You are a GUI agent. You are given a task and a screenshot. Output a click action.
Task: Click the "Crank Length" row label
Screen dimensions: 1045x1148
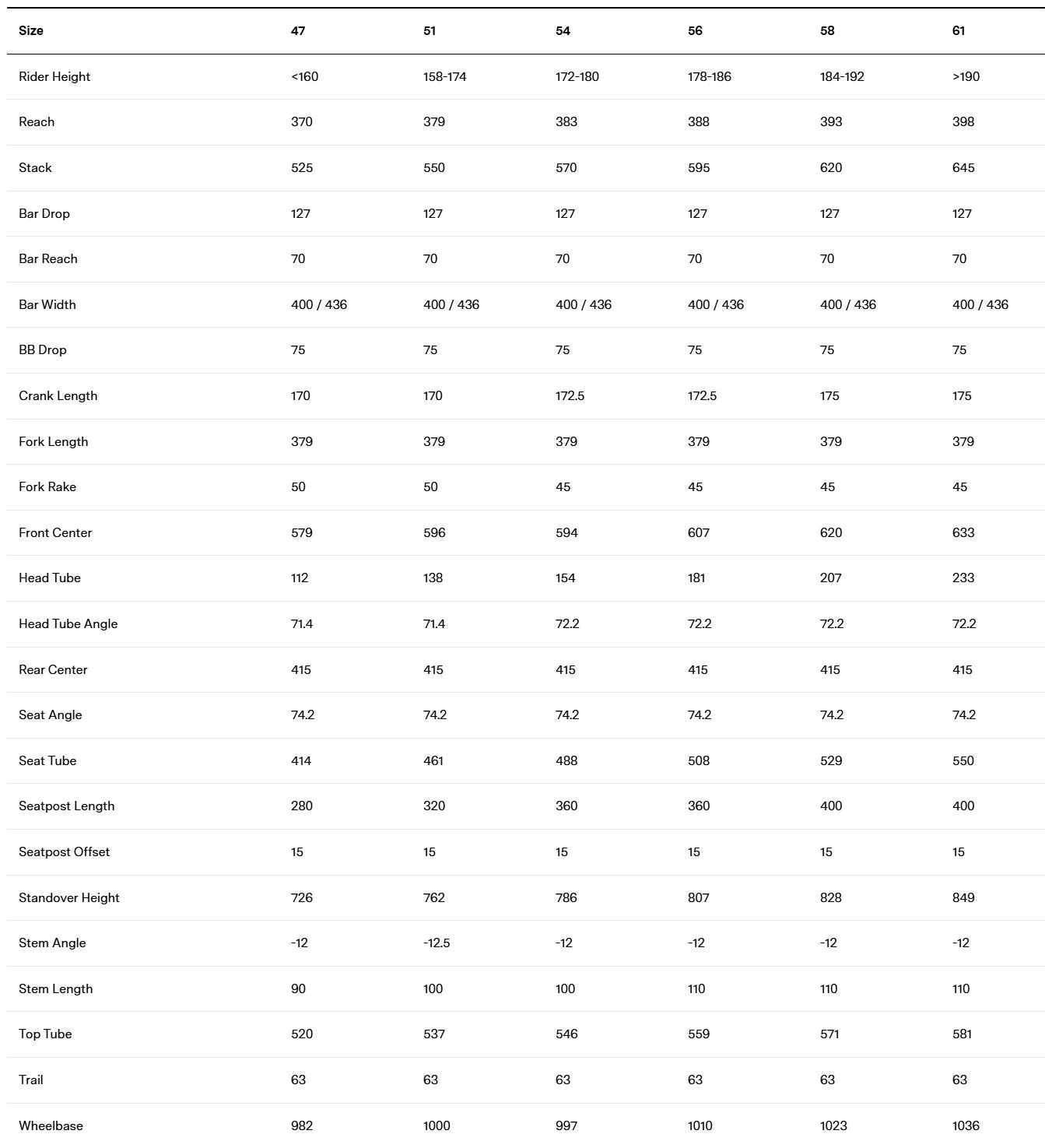click(58, 395)
